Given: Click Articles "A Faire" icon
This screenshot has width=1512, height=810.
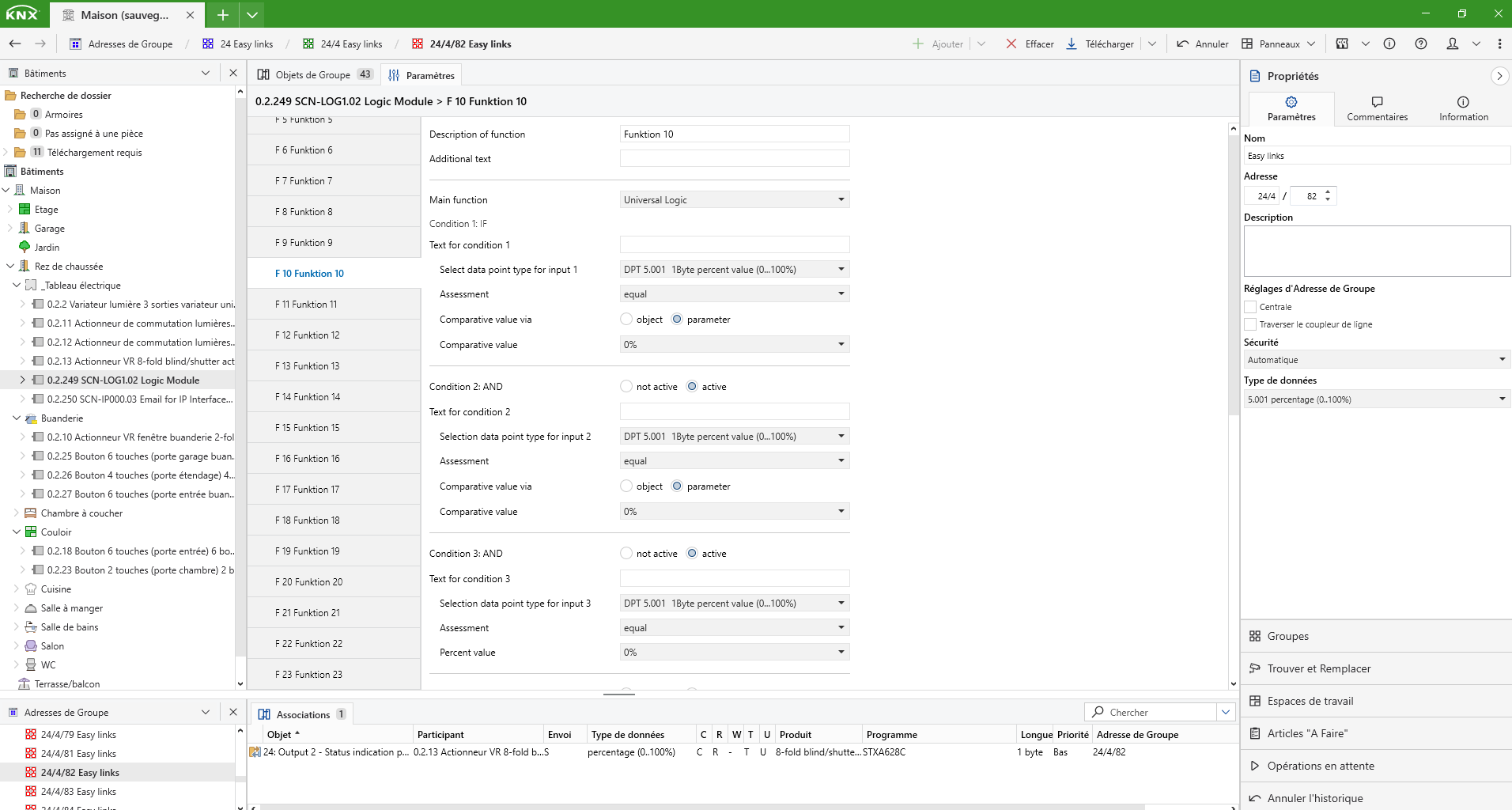Looking at the screenshot, I should (x=1255, y=733).
